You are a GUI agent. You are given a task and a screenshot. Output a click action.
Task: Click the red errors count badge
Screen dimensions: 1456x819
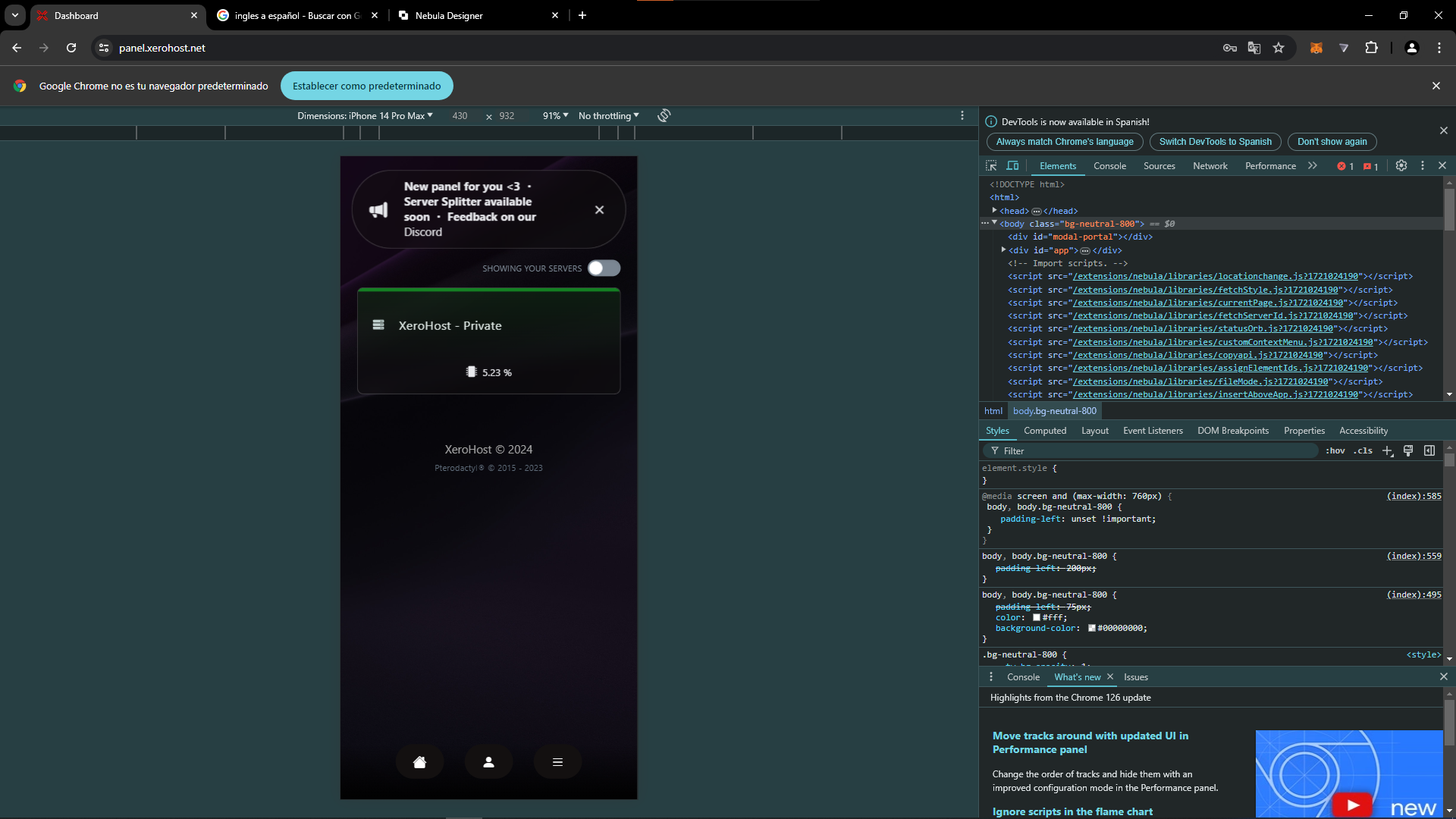click(x=1345, y=166)
